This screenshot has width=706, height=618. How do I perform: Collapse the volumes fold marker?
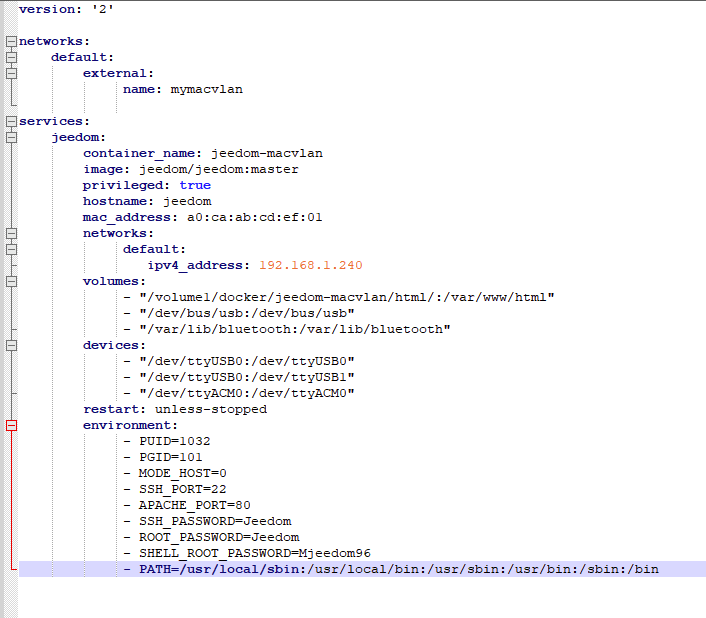click(12, 281)
